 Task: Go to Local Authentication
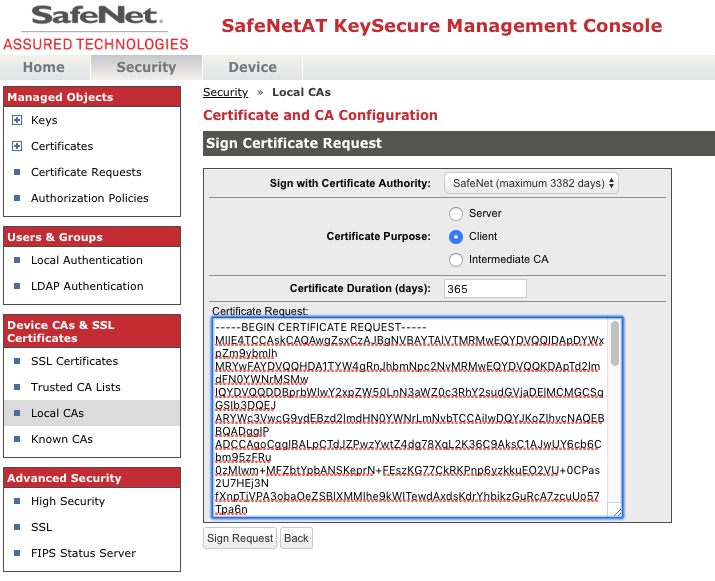coord(87,260)
